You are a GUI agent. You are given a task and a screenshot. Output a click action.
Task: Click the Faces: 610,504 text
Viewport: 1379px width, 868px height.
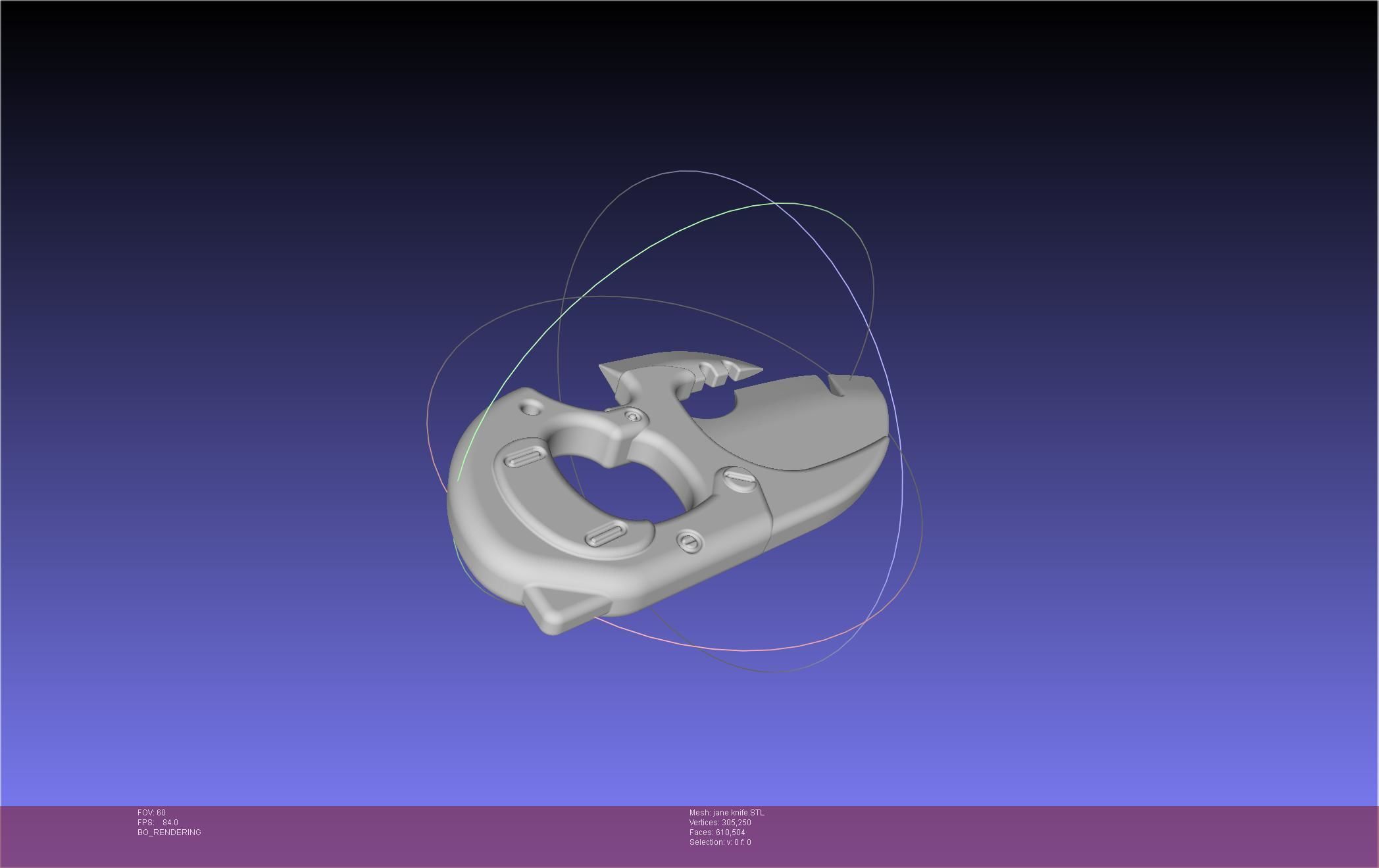(717, 832)
